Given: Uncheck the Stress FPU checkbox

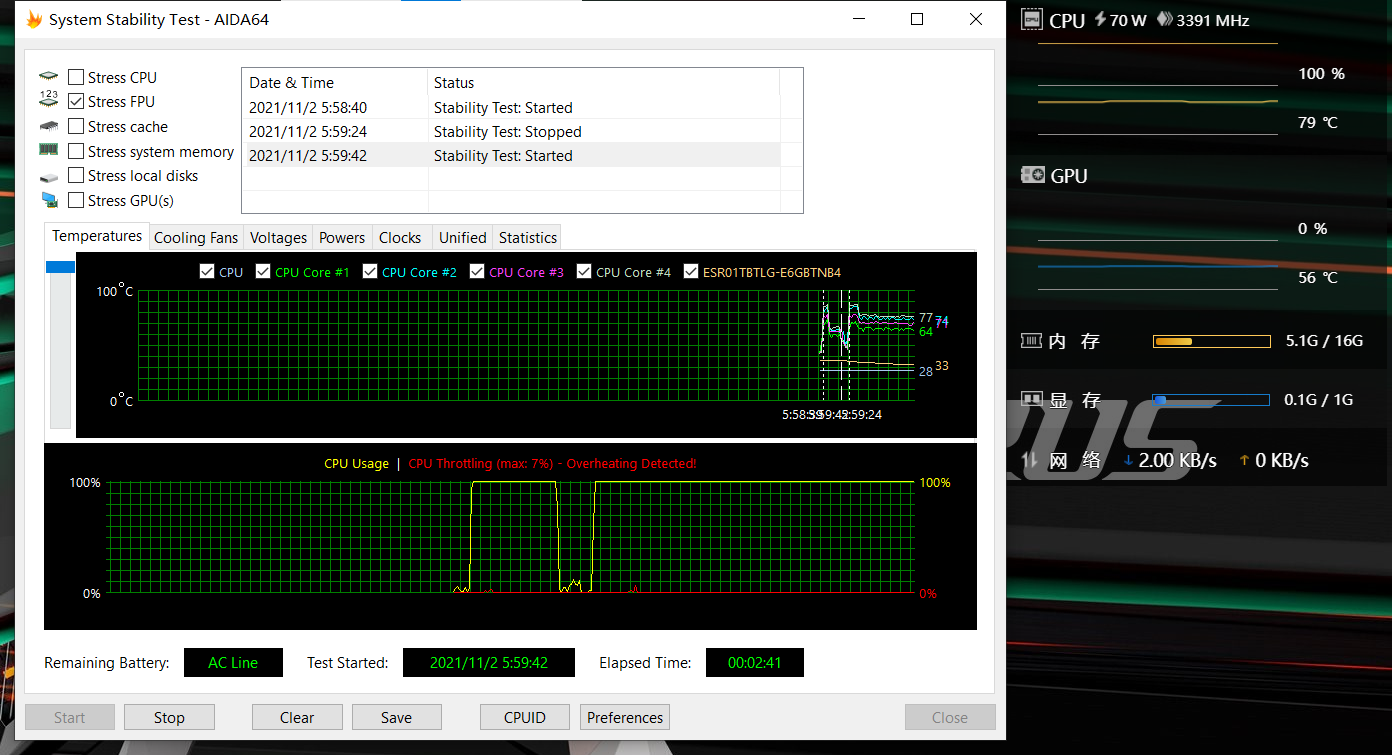Looking at the screenshot, I should pyautogui.click(x=76, y=101).
